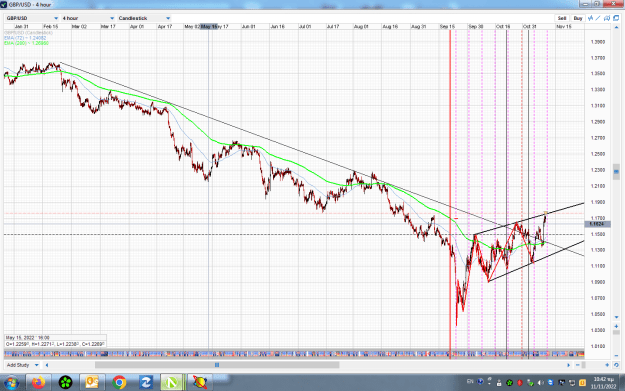Image resolution: width=625 pixels, height=391 pixels.
Task: Open the Candlestick chart type dropdown
Action: (144, 18)
